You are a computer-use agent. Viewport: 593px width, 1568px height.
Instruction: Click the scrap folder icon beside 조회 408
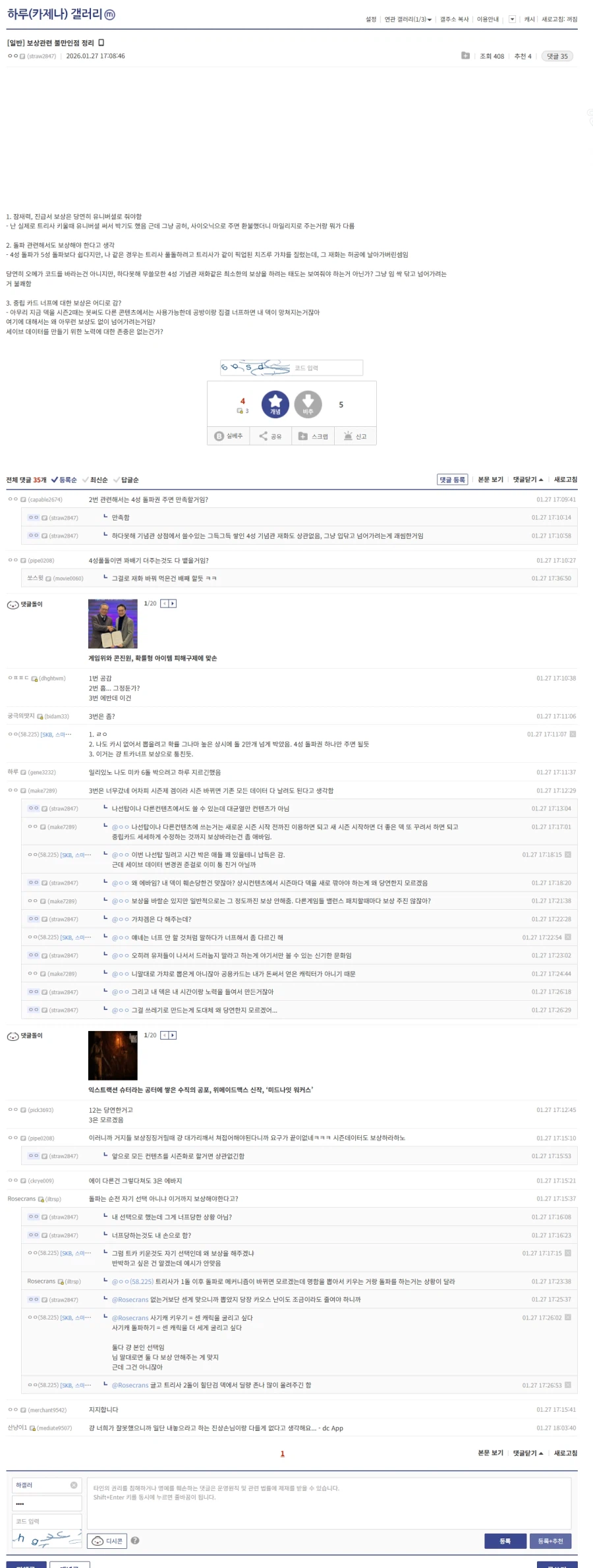tap(465, 56)
